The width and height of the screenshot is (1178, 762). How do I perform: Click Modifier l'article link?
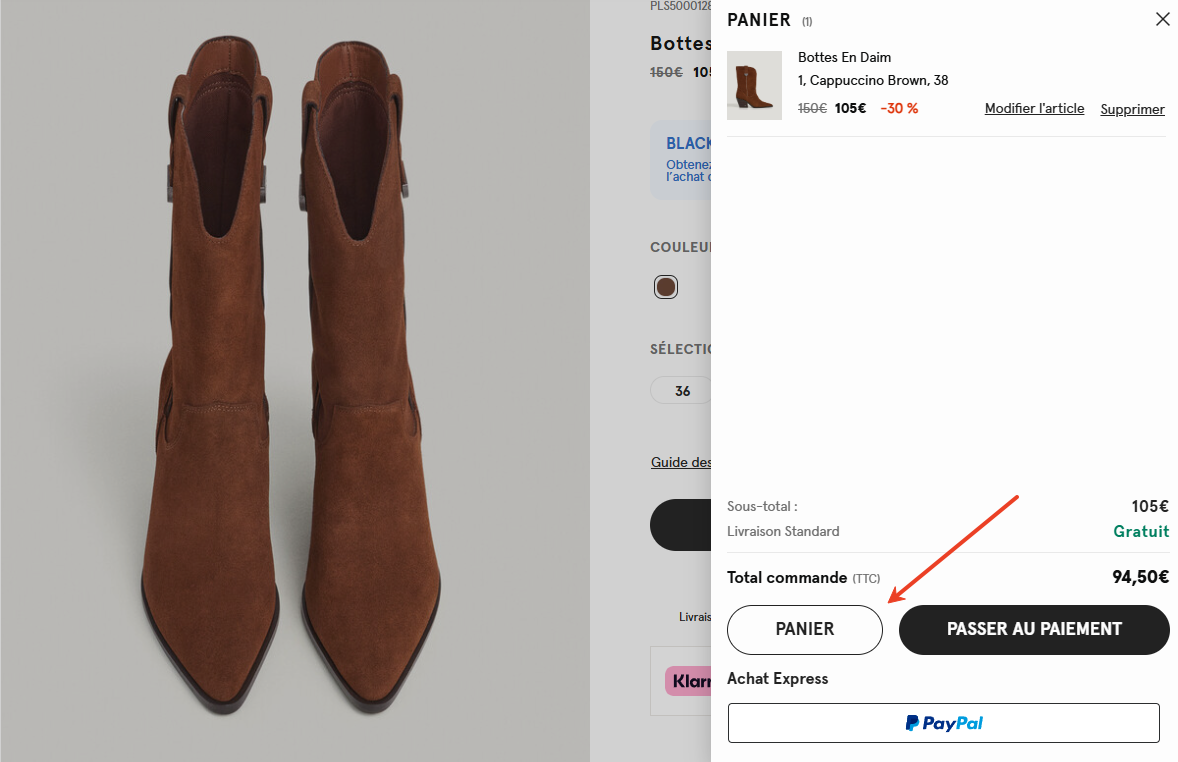pos(1034,109)
